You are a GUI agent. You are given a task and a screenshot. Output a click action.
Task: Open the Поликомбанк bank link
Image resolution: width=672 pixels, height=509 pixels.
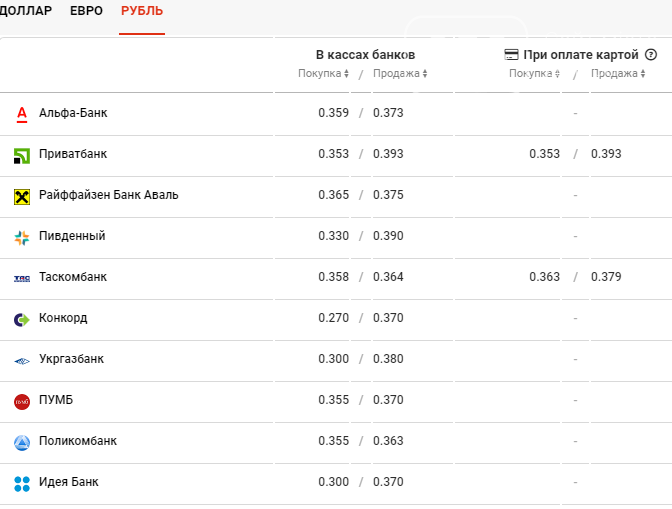(x=78, y=441)
